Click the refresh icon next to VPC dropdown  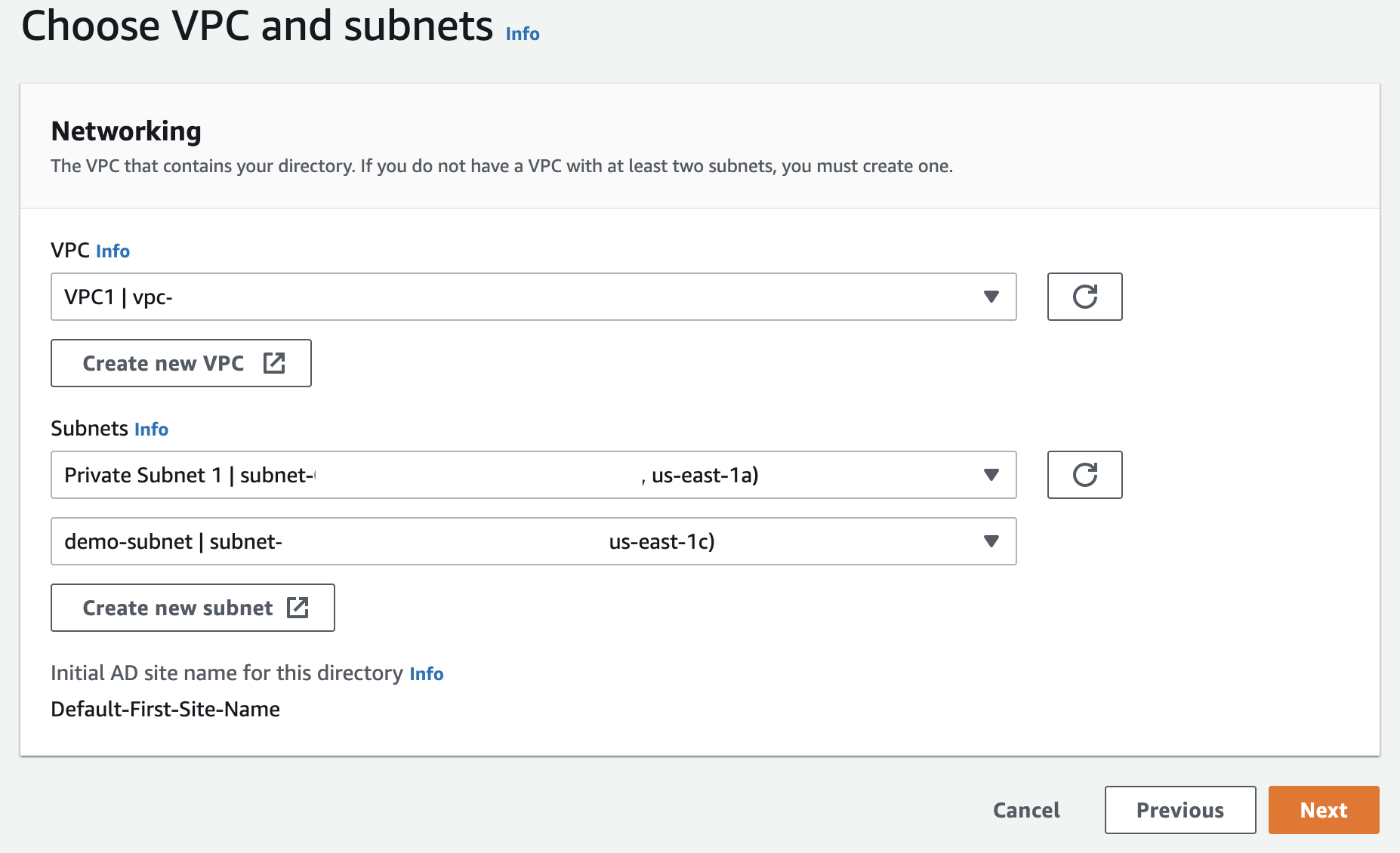(x=1084, y=296)
